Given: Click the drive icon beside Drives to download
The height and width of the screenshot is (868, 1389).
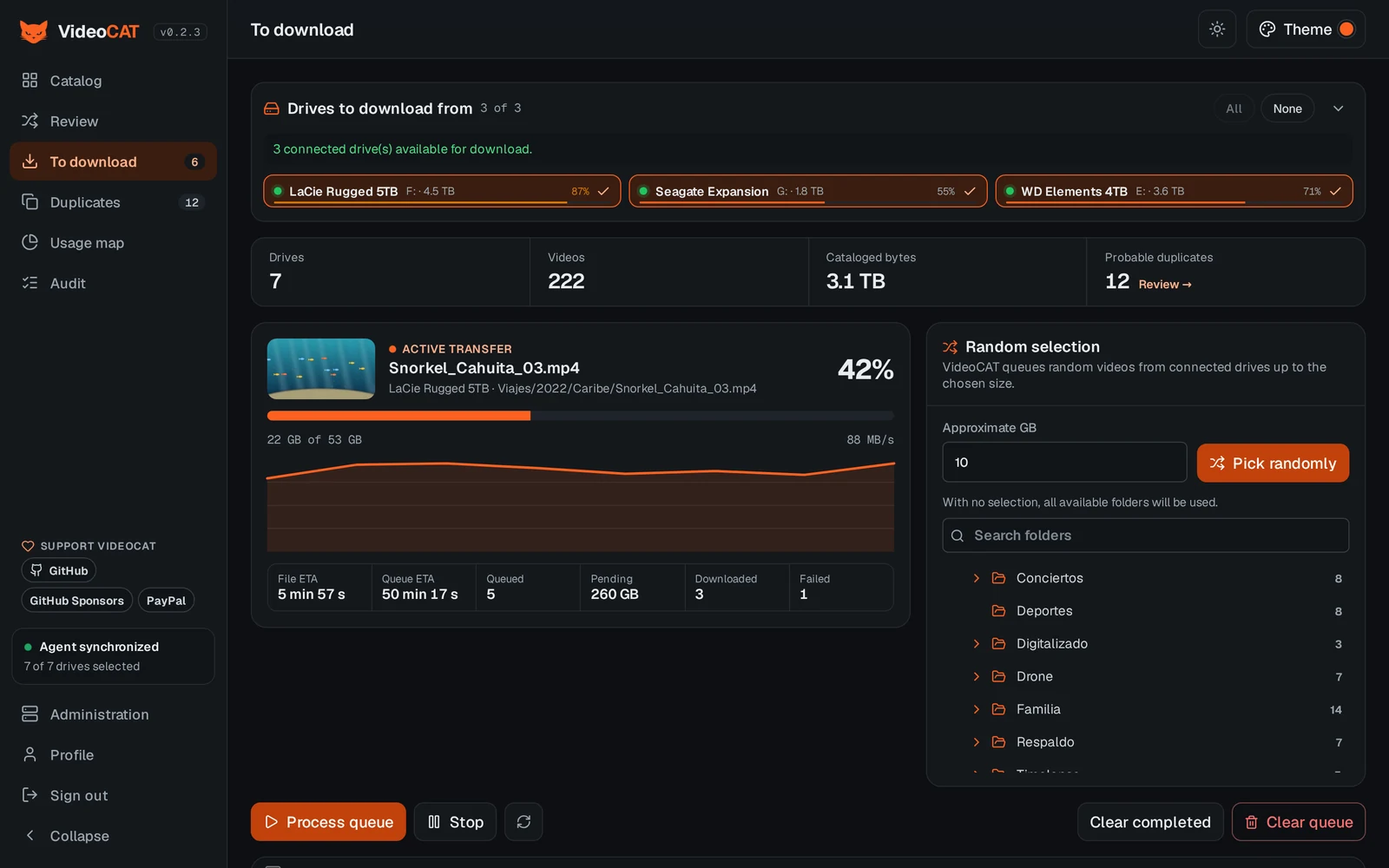Looking at the screenshot, I should 272,108.
